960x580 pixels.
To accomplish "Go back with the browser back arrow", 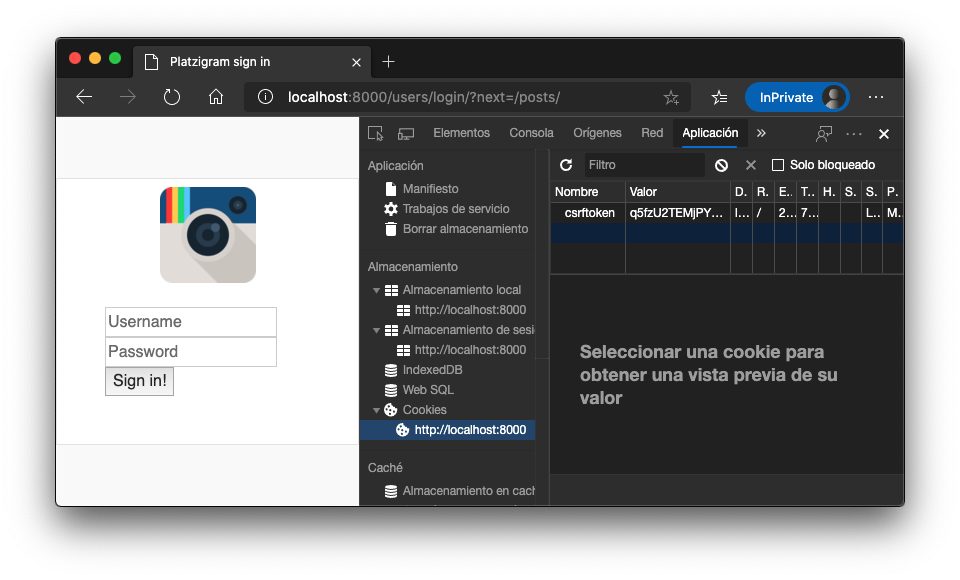I will pyautogui.click(x=84, y=97).
